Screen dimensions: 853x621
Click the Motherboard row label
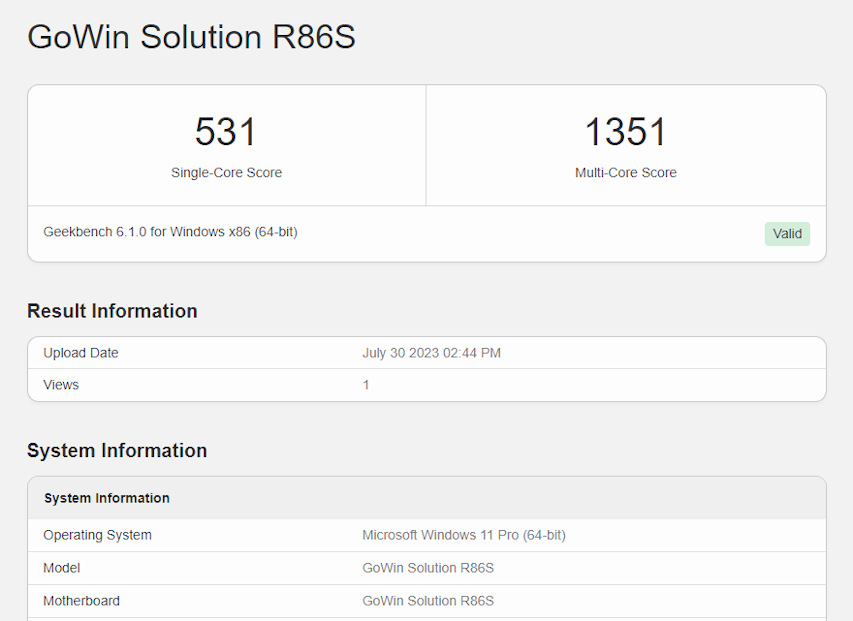point(82,601)
